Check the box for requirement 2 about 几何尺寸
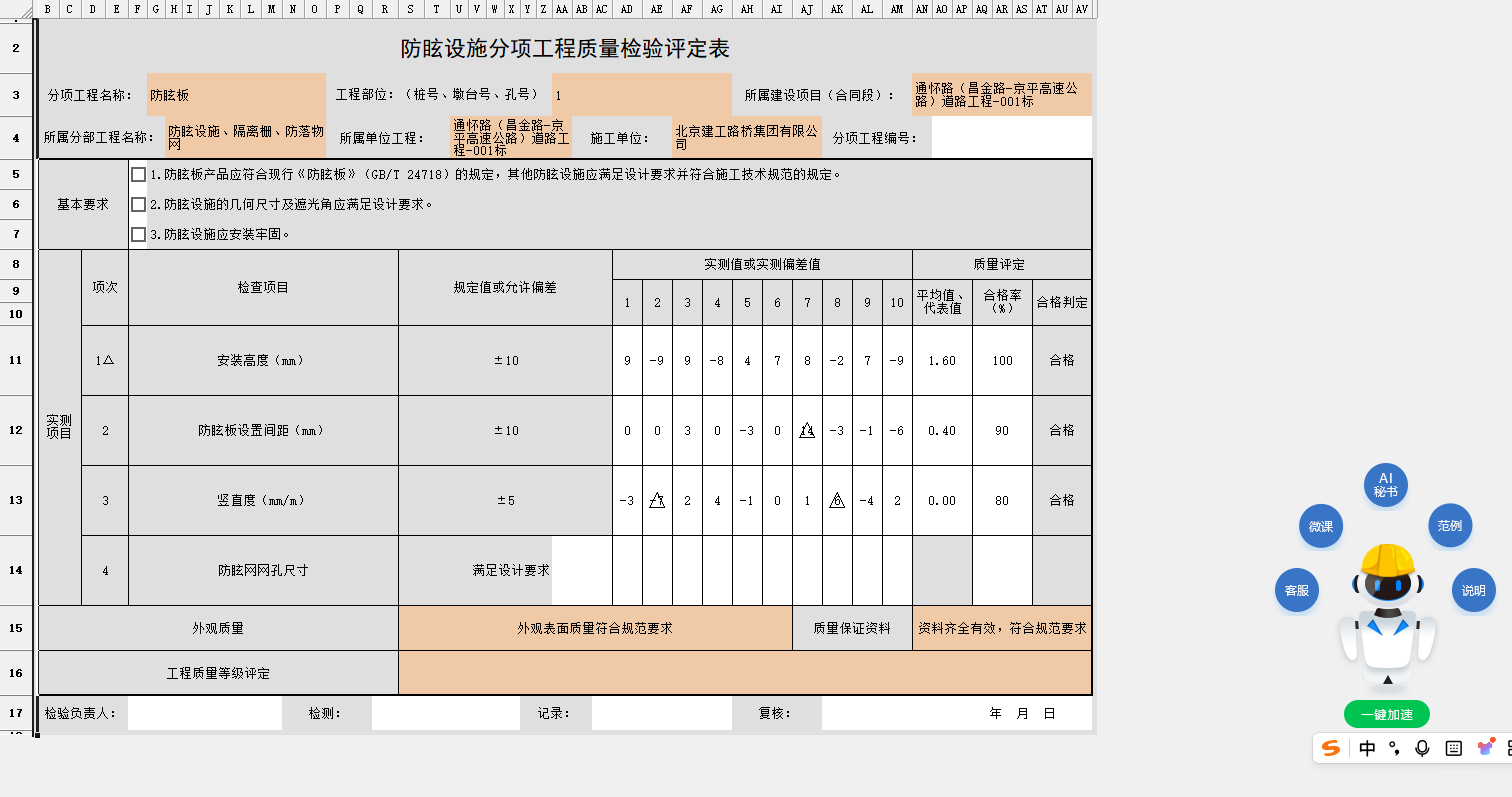The width and height of the screenshot is (1512, 797). pos(137,205)
